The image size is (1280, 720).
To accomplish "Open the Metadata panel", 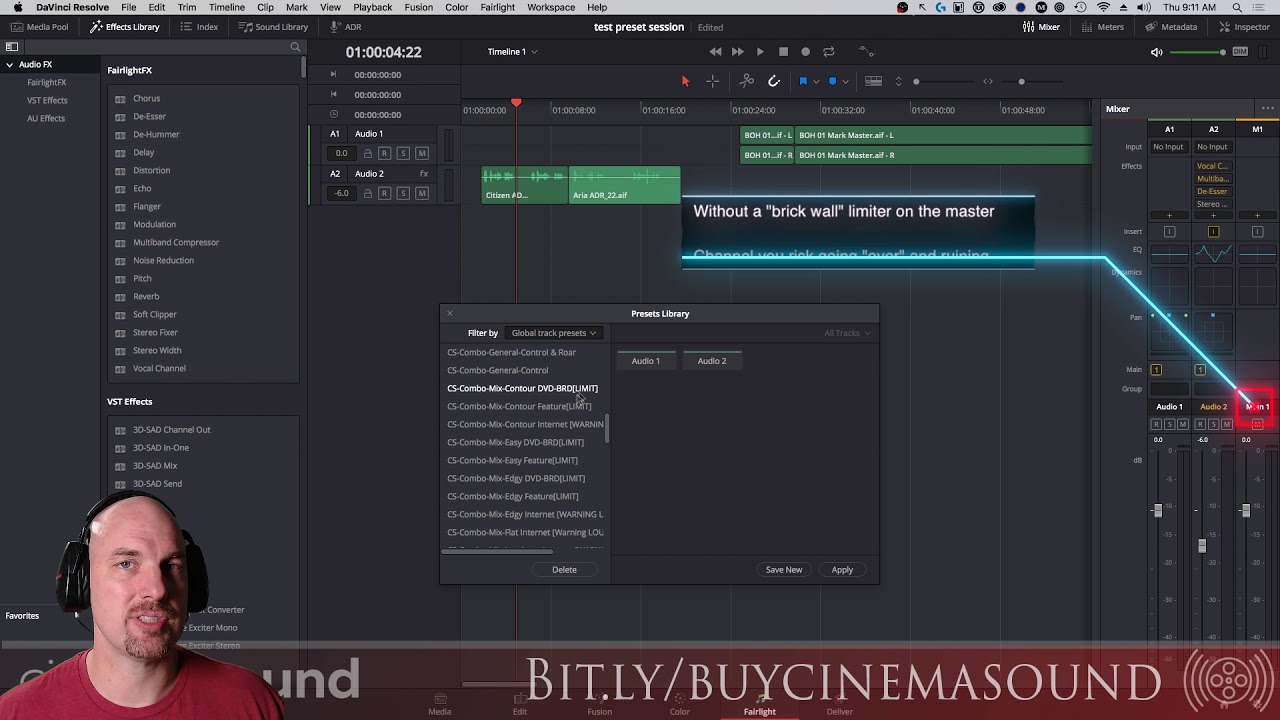I will point(1171,27).
